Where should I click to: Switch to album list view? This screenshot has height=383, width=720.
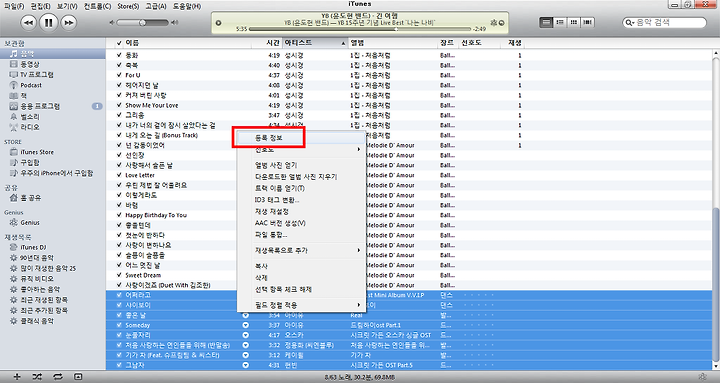[x=560, y=22]
